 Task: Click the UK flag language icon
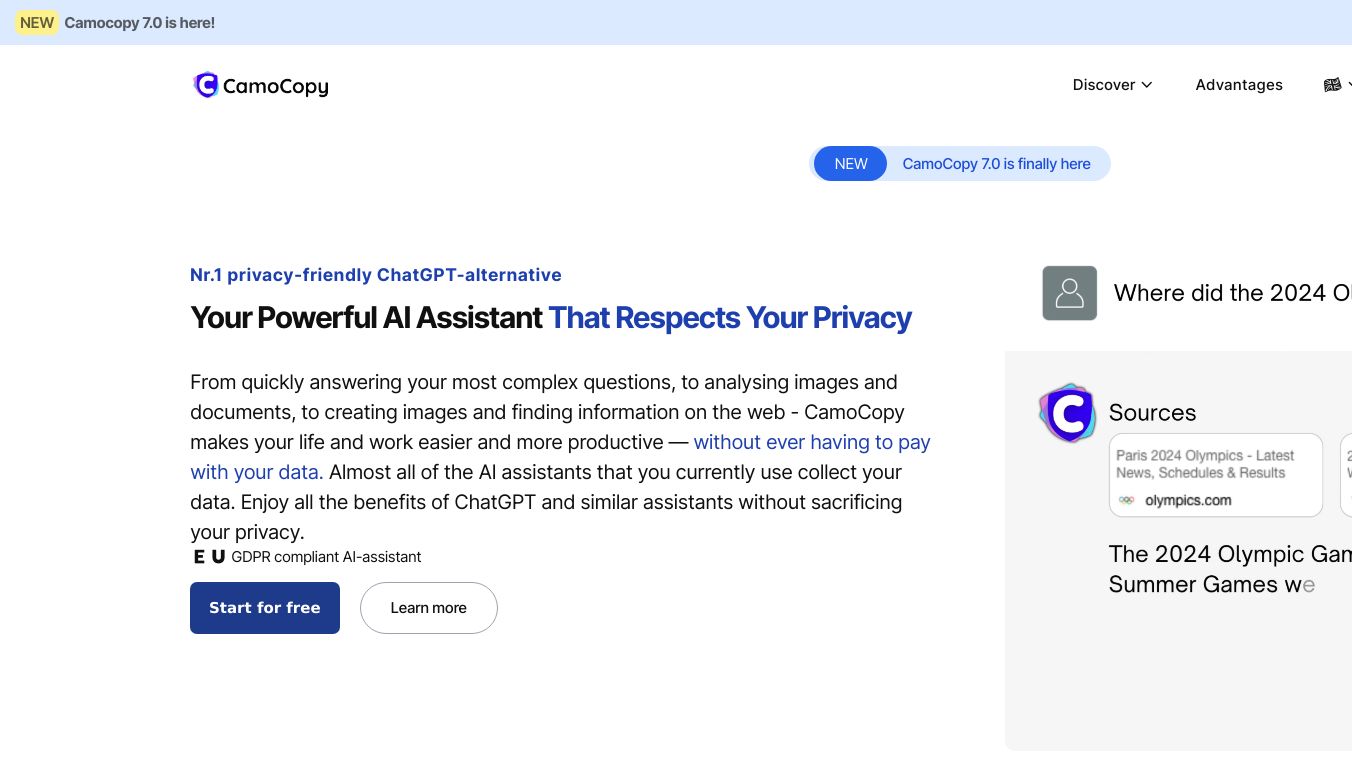[1332, 85]
